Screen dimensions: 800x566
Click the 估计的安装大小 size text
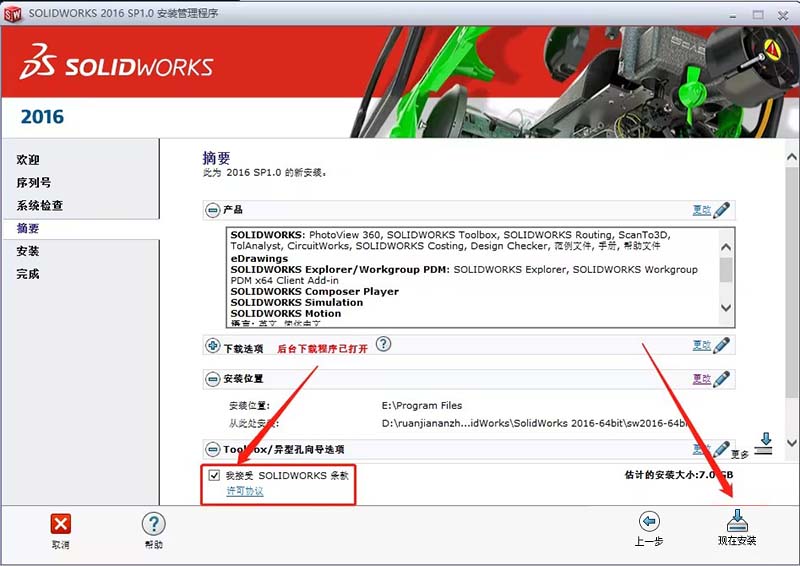pyautogui.click(x=679, y=475)
